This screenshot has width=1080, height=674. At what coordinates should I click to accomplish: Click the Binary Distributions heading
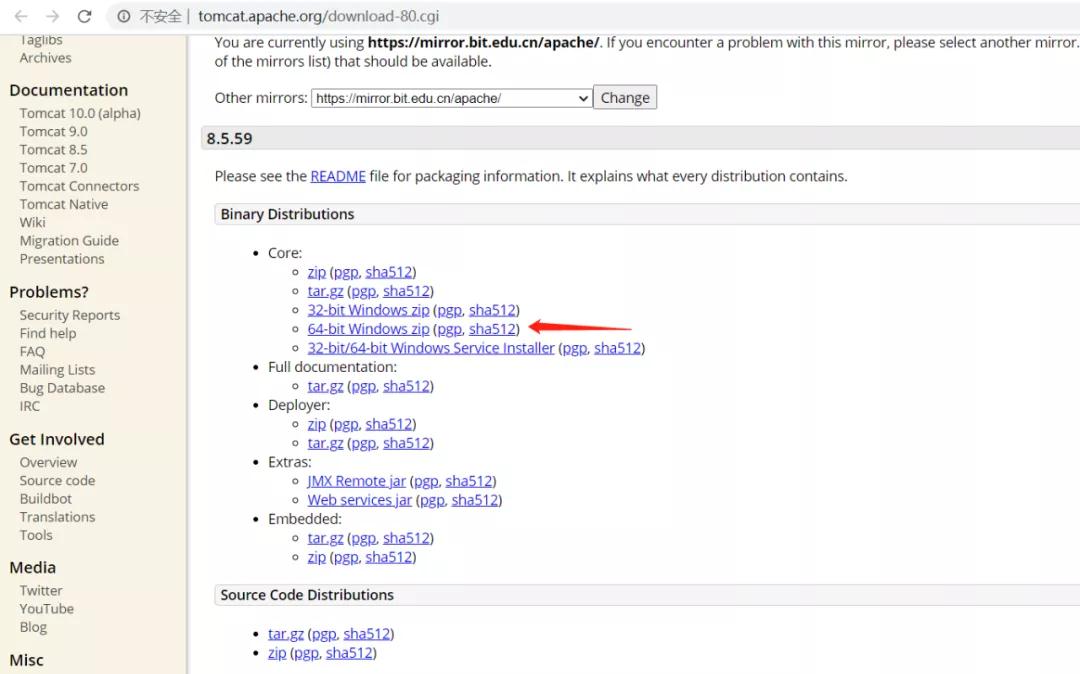point(287,214)
